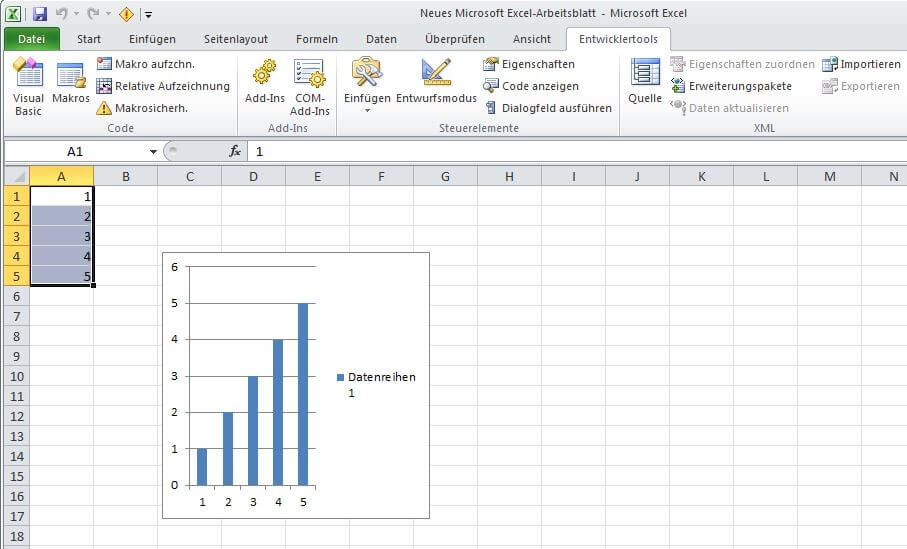Select the Entwicklertools tab
The width and height of the screenshot is (907, 549).
(618, 39)
